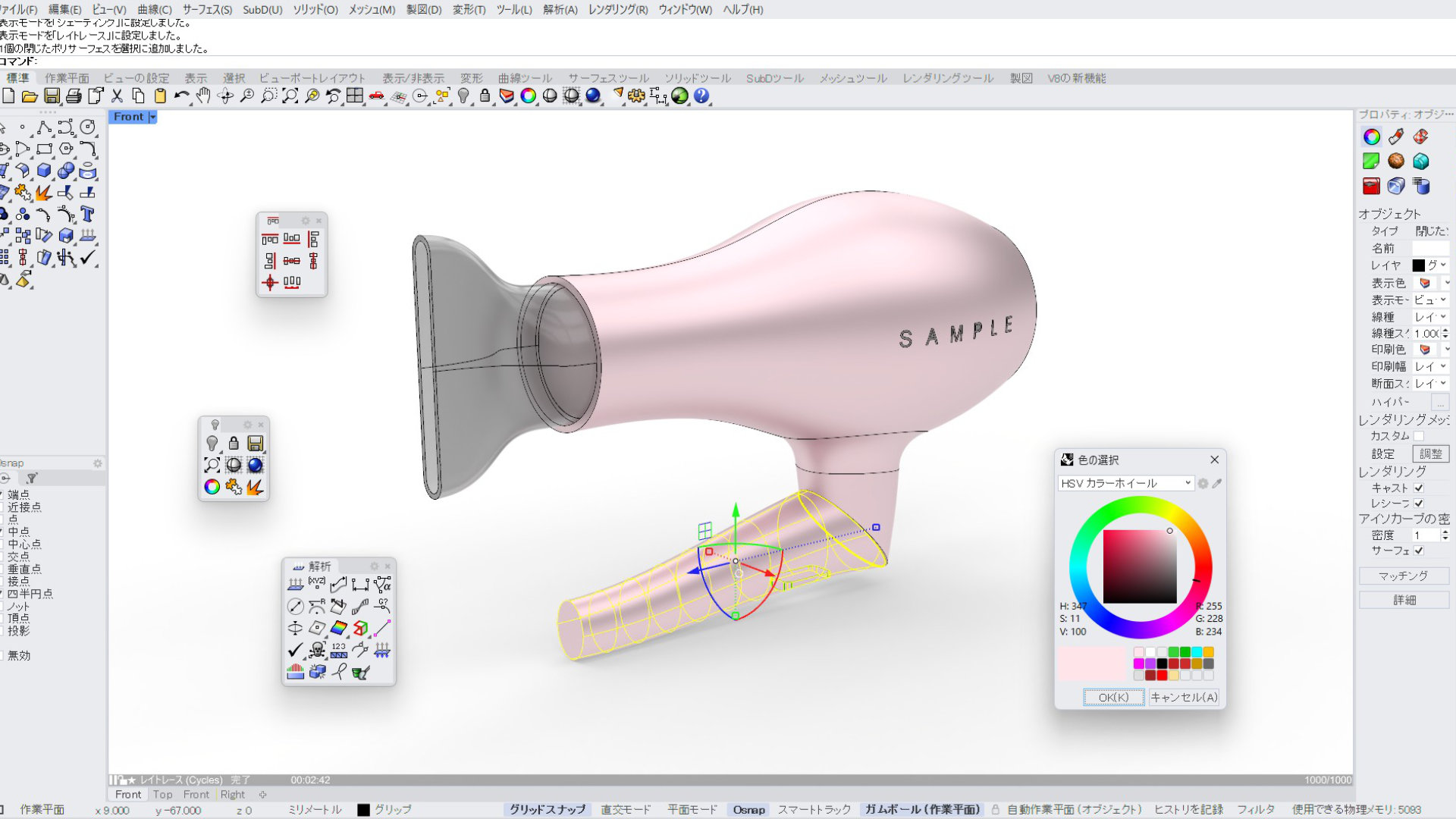Open the Front viewport title dropdown arrow
1456x819 pixels.
pos(152,117)
